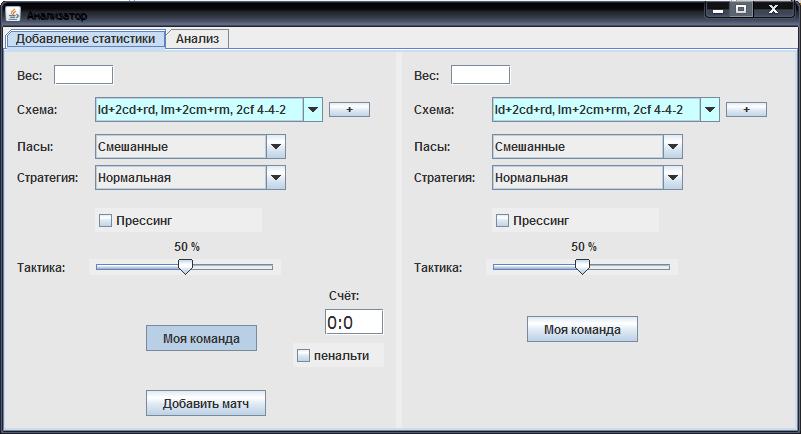Click the plus button beside right Схема
The height and width of the screenshot is (434, 801).
pyautogui.click(x=746, y=110)
